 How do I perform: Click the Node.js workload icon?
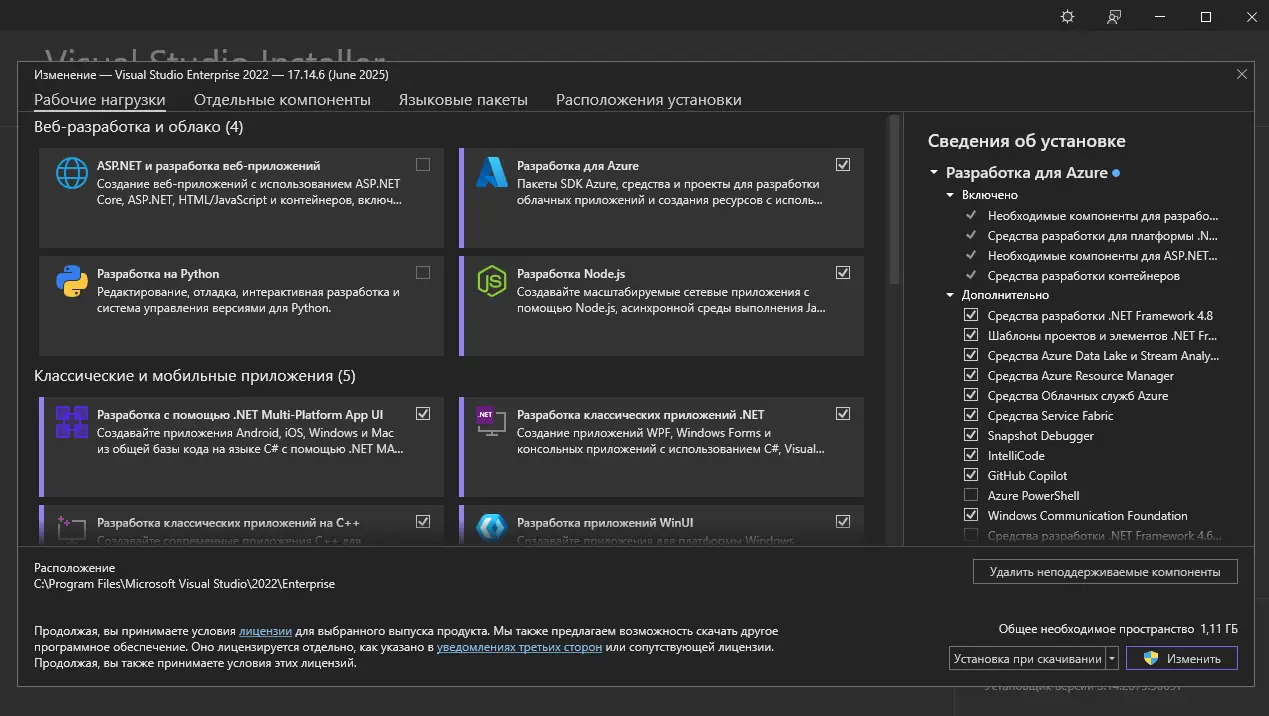[x=492, y=281]
